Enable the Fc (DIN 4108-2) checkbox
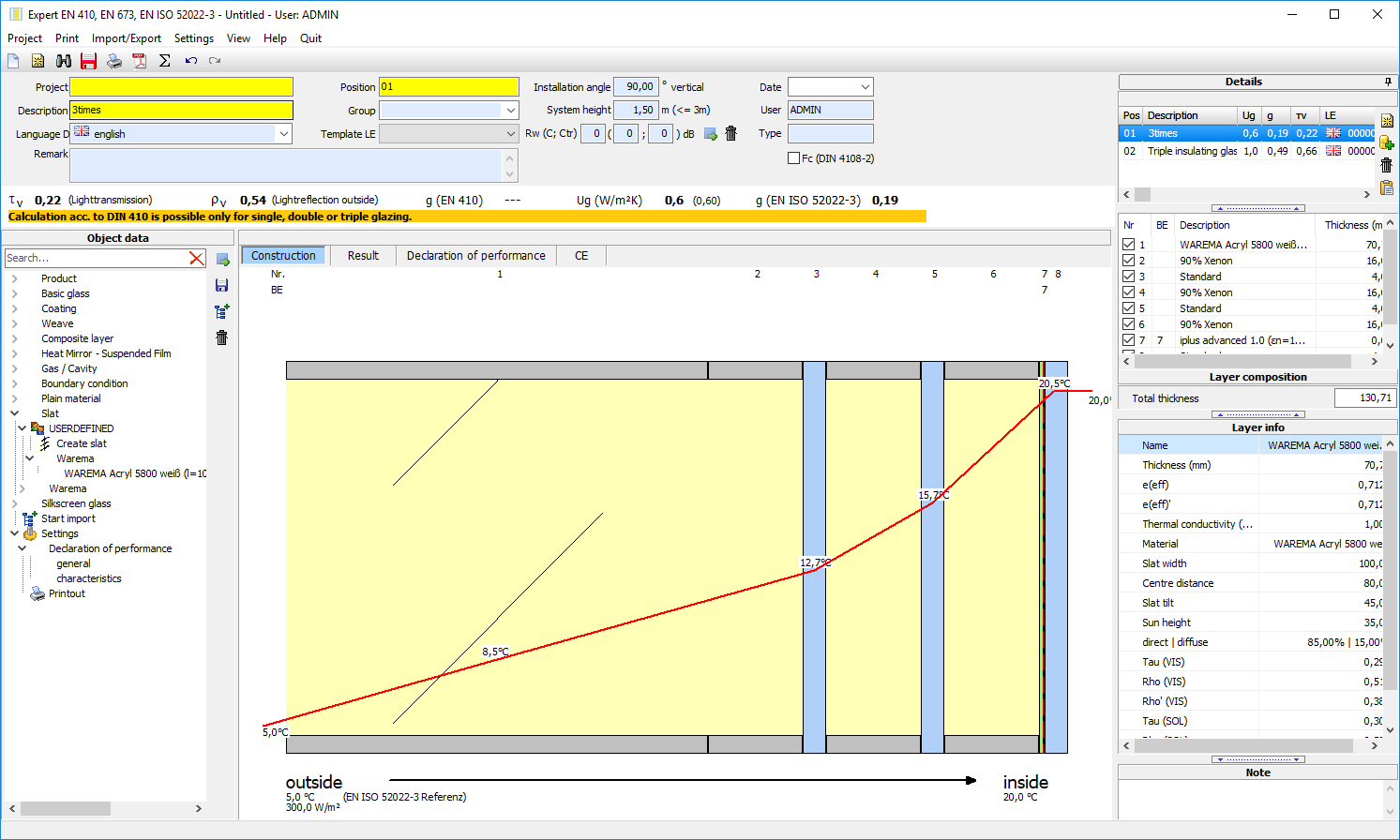Viewport: 1400px width, 840px height. tap(794, 158)
